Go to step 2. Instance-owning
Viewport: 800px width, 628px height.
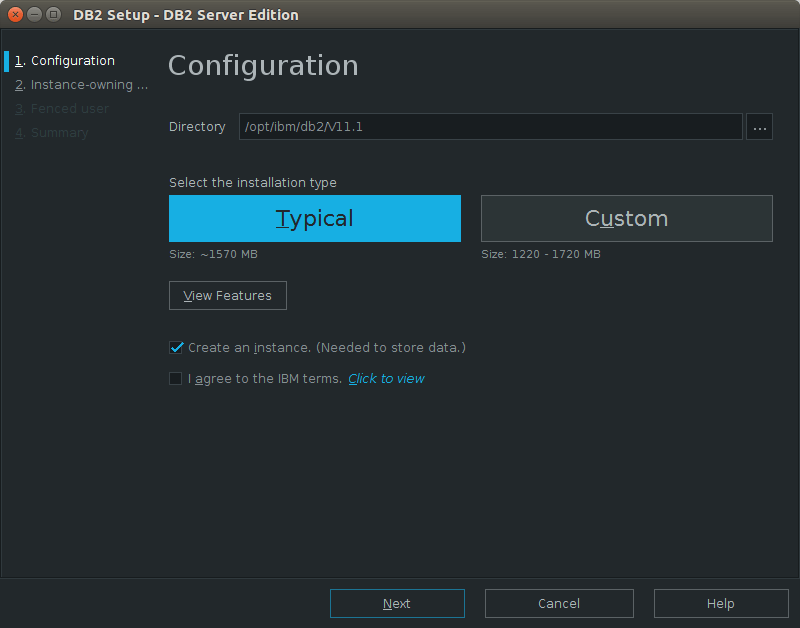(82, 85)
